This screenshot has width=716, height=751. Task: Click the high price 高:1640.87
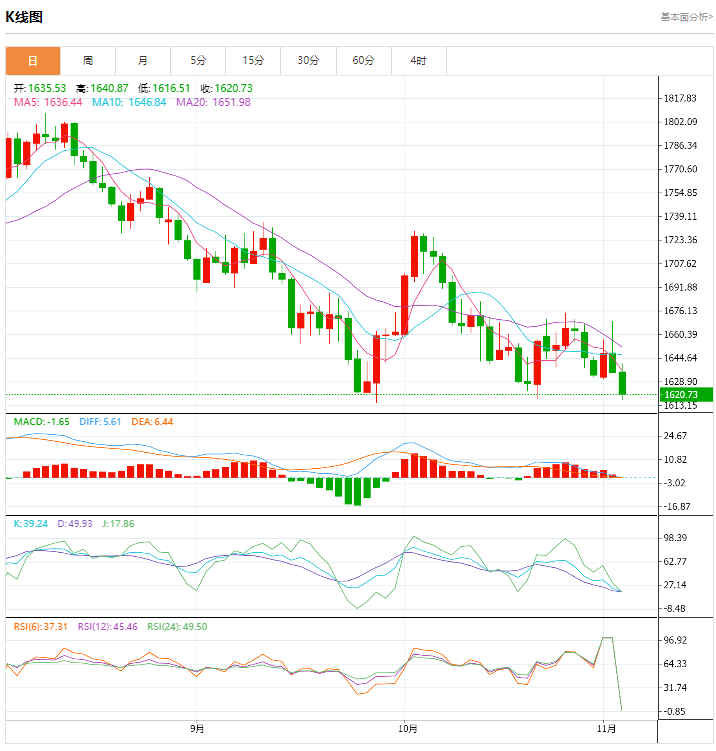point(102,88)
